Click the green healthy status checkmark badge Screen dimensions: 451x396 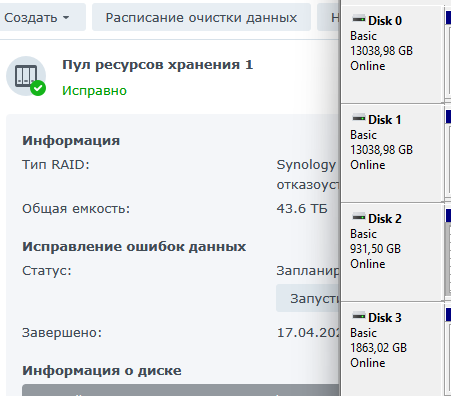(38, 88)
